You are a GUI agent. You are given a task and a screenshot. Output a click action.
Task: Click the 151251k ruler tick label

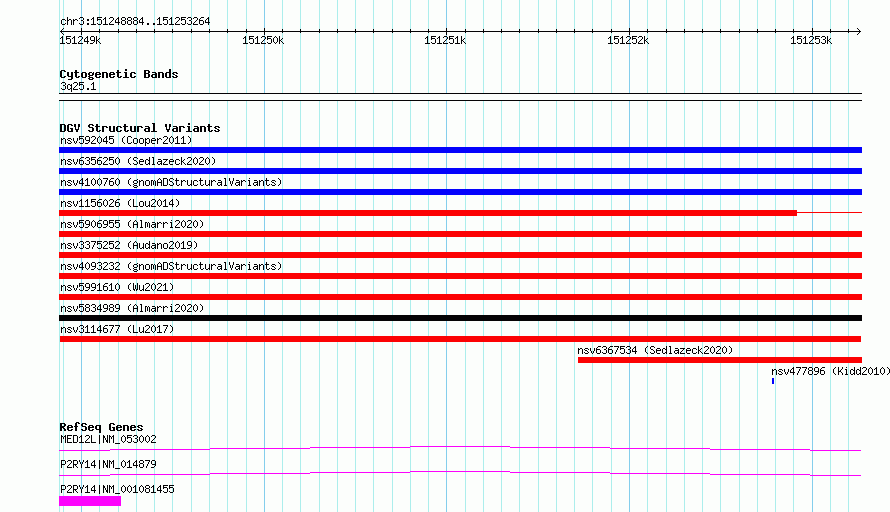click(x=445, y=40)
